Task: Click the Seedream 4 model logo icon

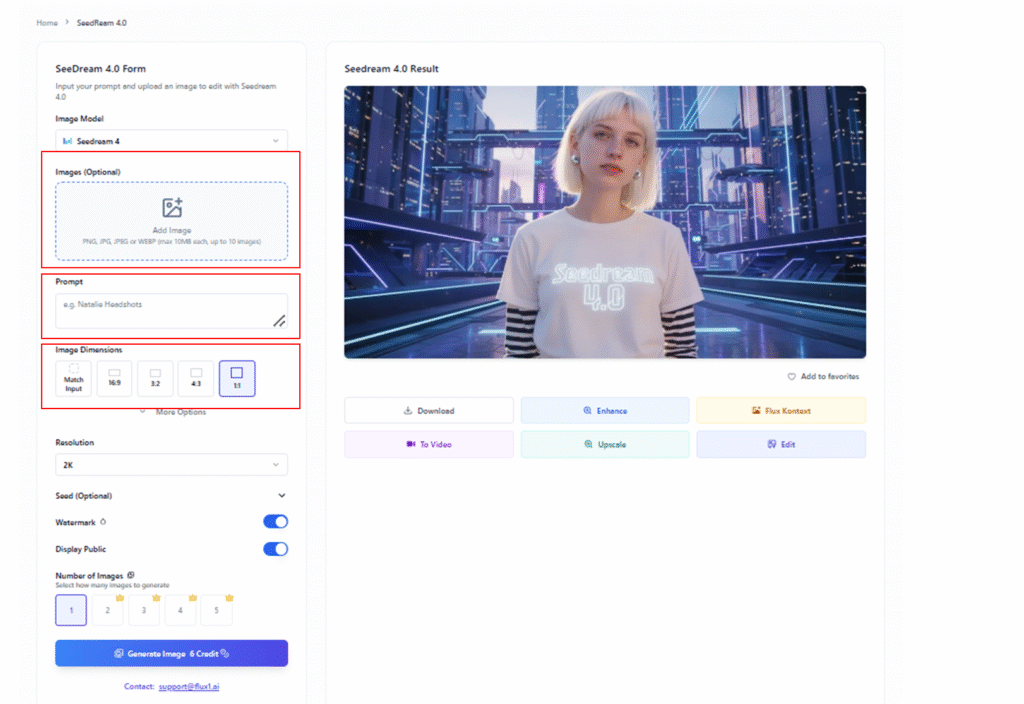Action: click(x=67, y=141)
